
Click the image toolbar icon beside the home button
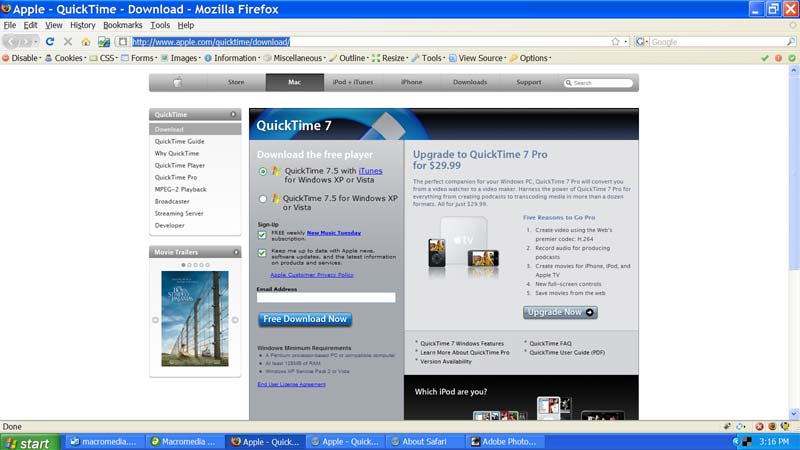[104, 42]
